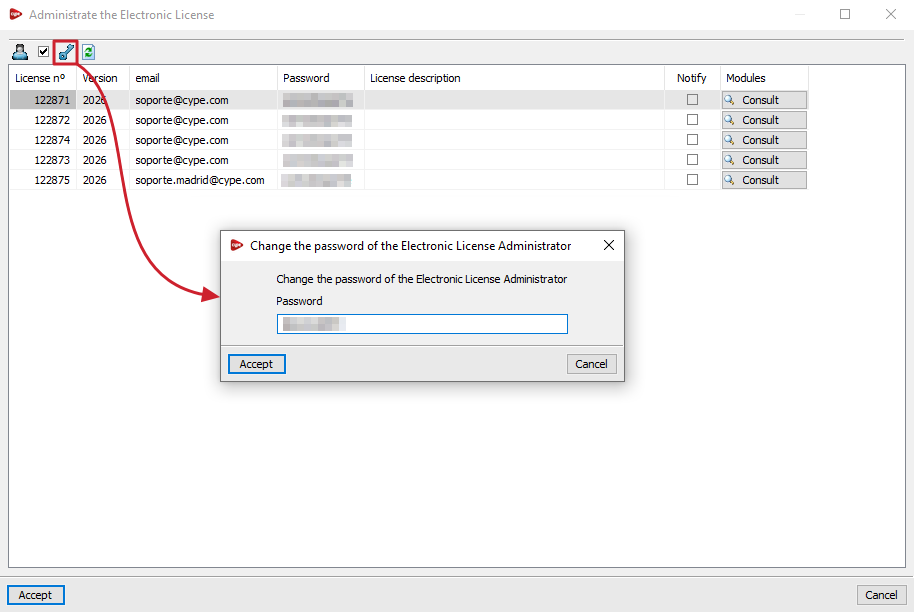Select license number 122873 cell
Viewport: 914px width, 612px height.
tap(43, 160)
